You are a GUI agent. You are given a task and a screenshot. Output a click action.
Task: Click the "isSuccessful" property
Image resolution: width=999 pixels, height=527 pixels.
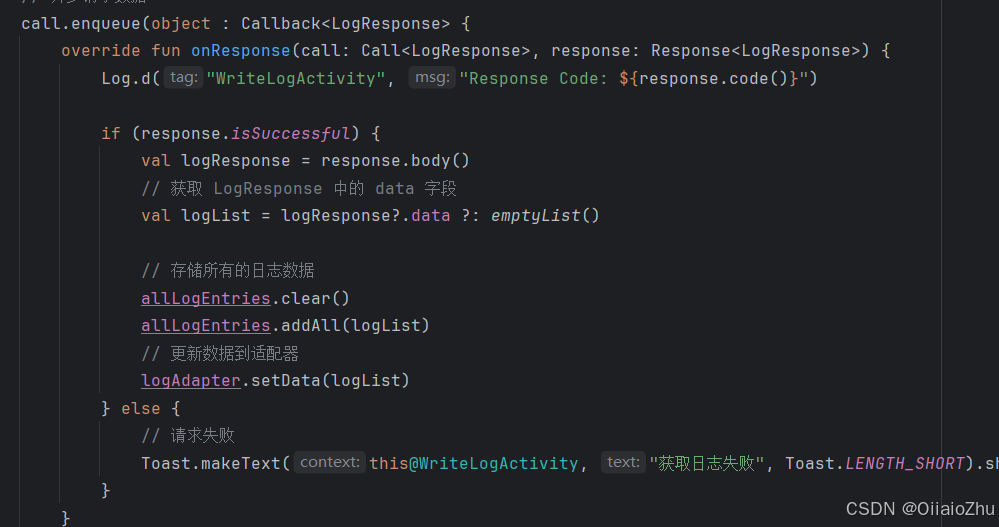click(291, 133)
